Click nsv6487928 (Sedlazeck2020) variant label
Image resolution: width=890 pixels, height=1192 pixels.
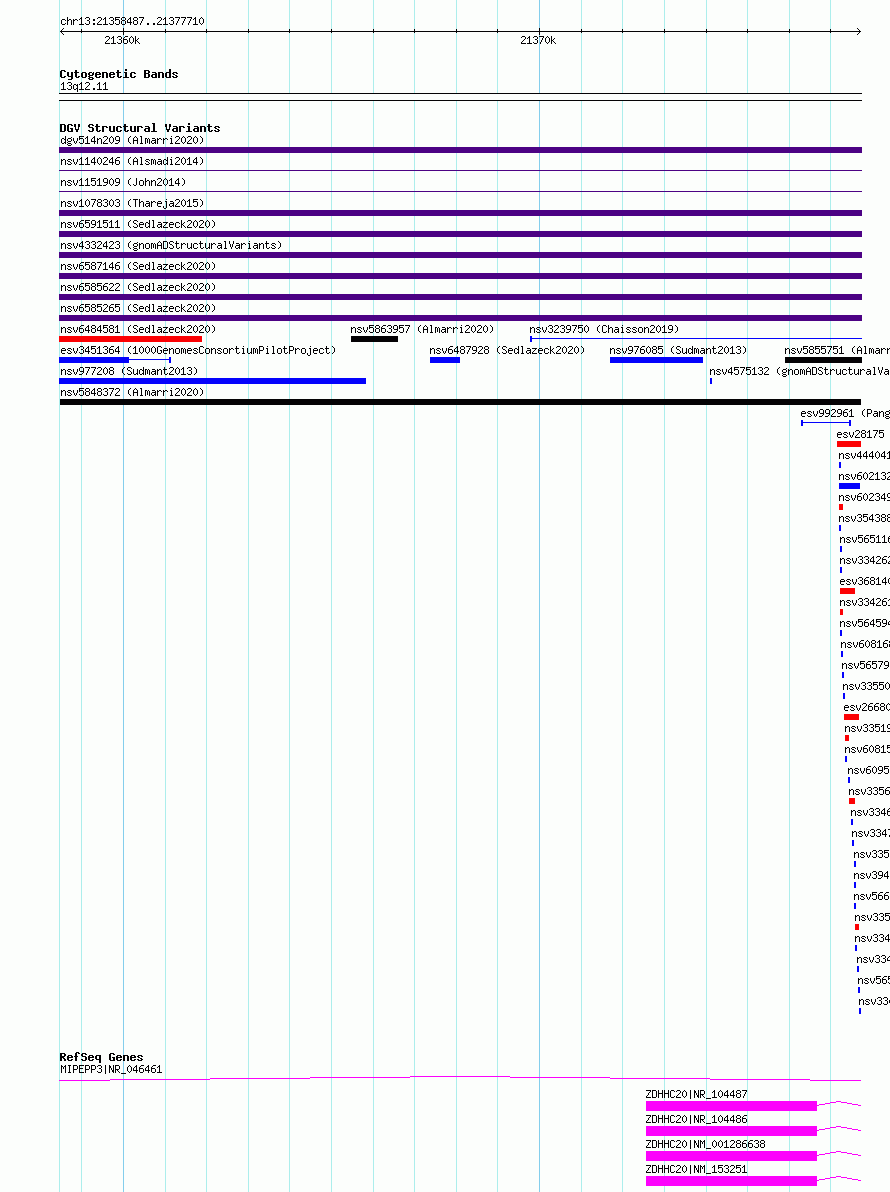[507, 350]
